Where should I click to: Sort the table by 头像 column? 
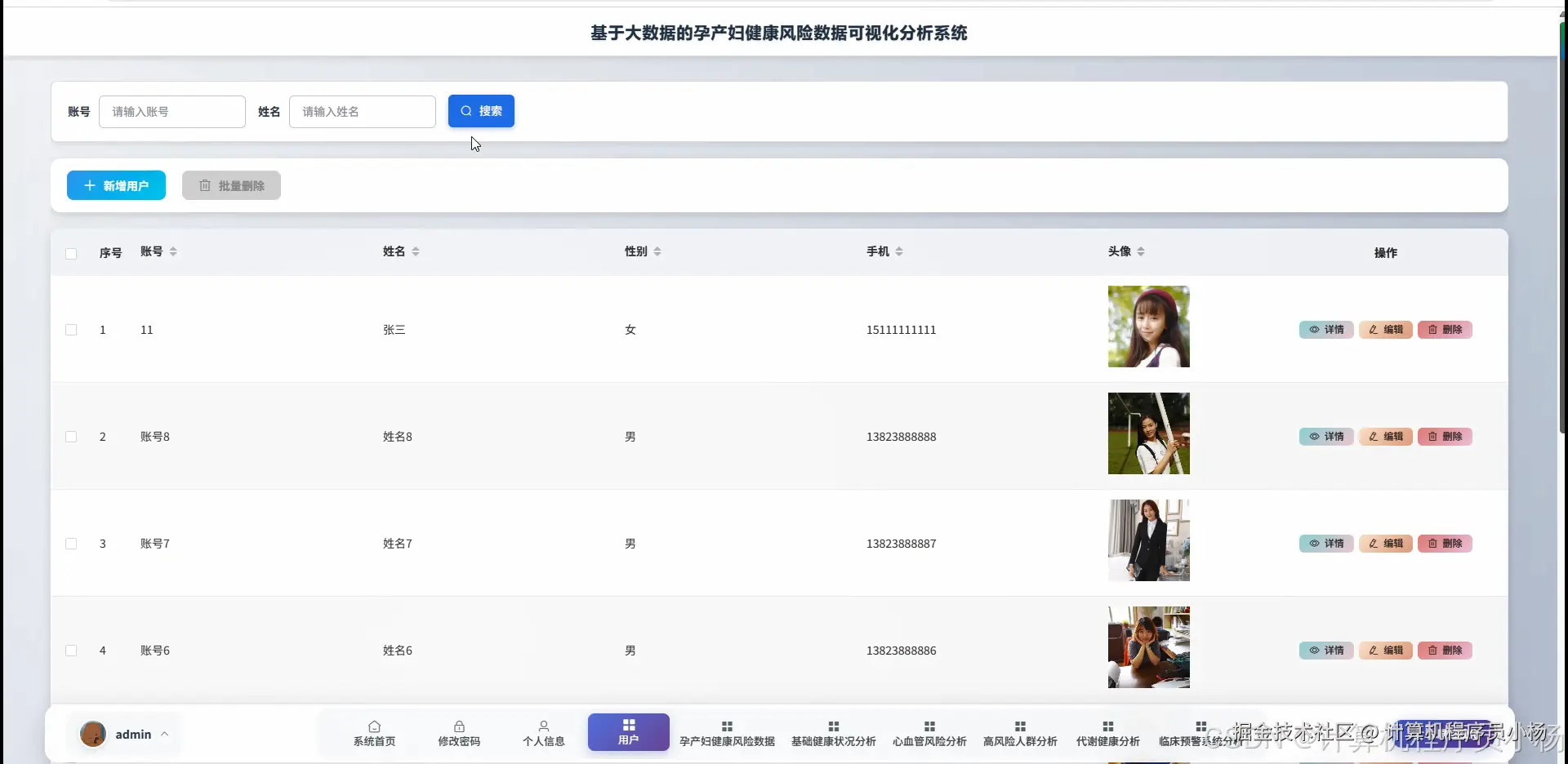(x=1141, y=251)
